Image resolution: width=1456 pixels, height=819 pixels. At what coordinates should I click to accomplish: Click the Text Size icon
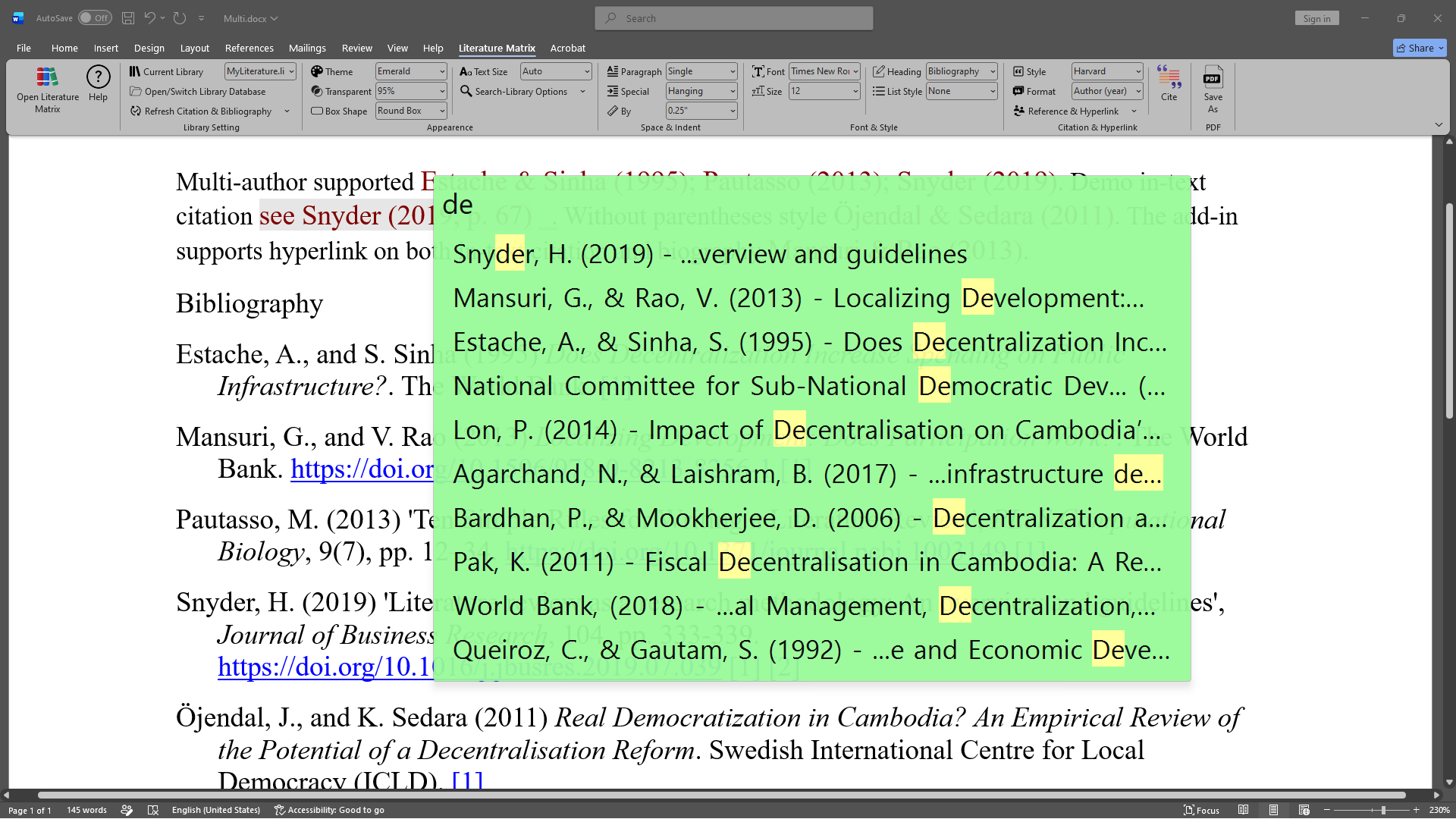click(466, 71)
